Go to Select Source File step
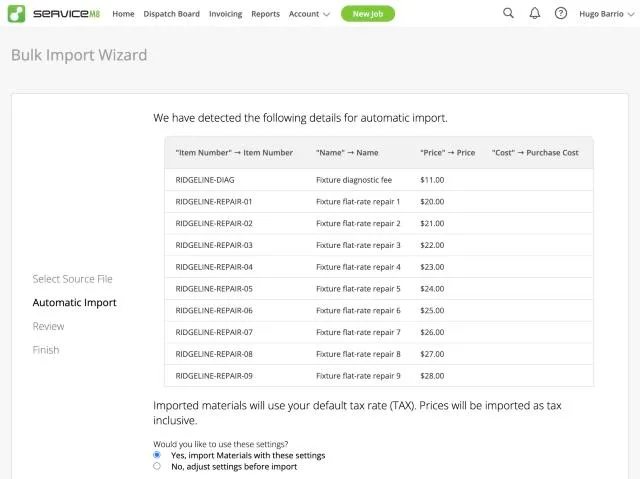This screenshot has height=479, width=640. click(72, 279)
